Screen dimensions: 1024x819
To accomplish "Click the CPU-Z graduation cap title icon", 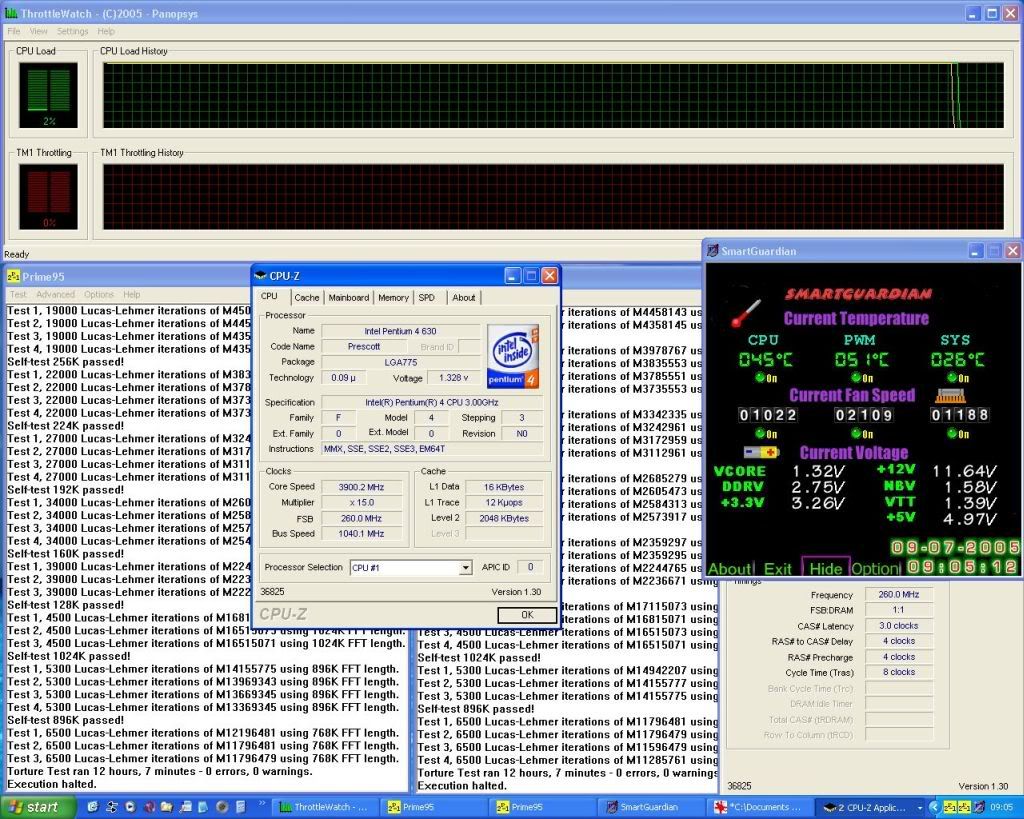I will (x=261, y=276).
